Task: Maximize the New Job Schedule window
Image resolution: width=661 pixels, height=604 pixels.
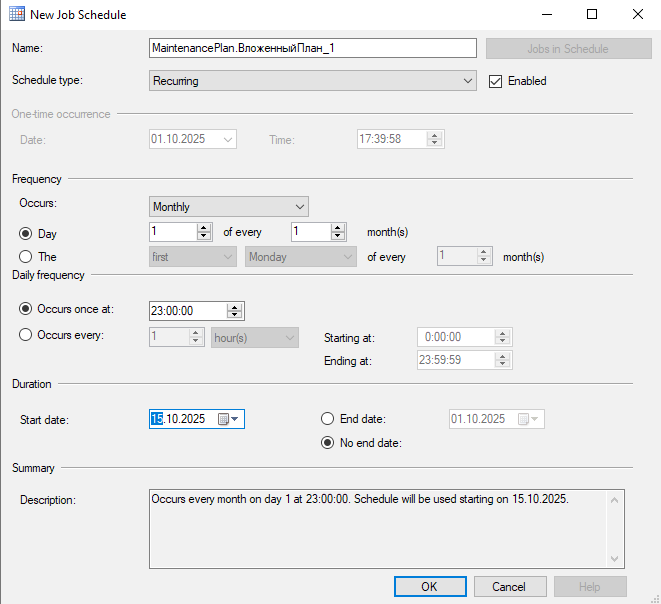Action: (592, 15)
